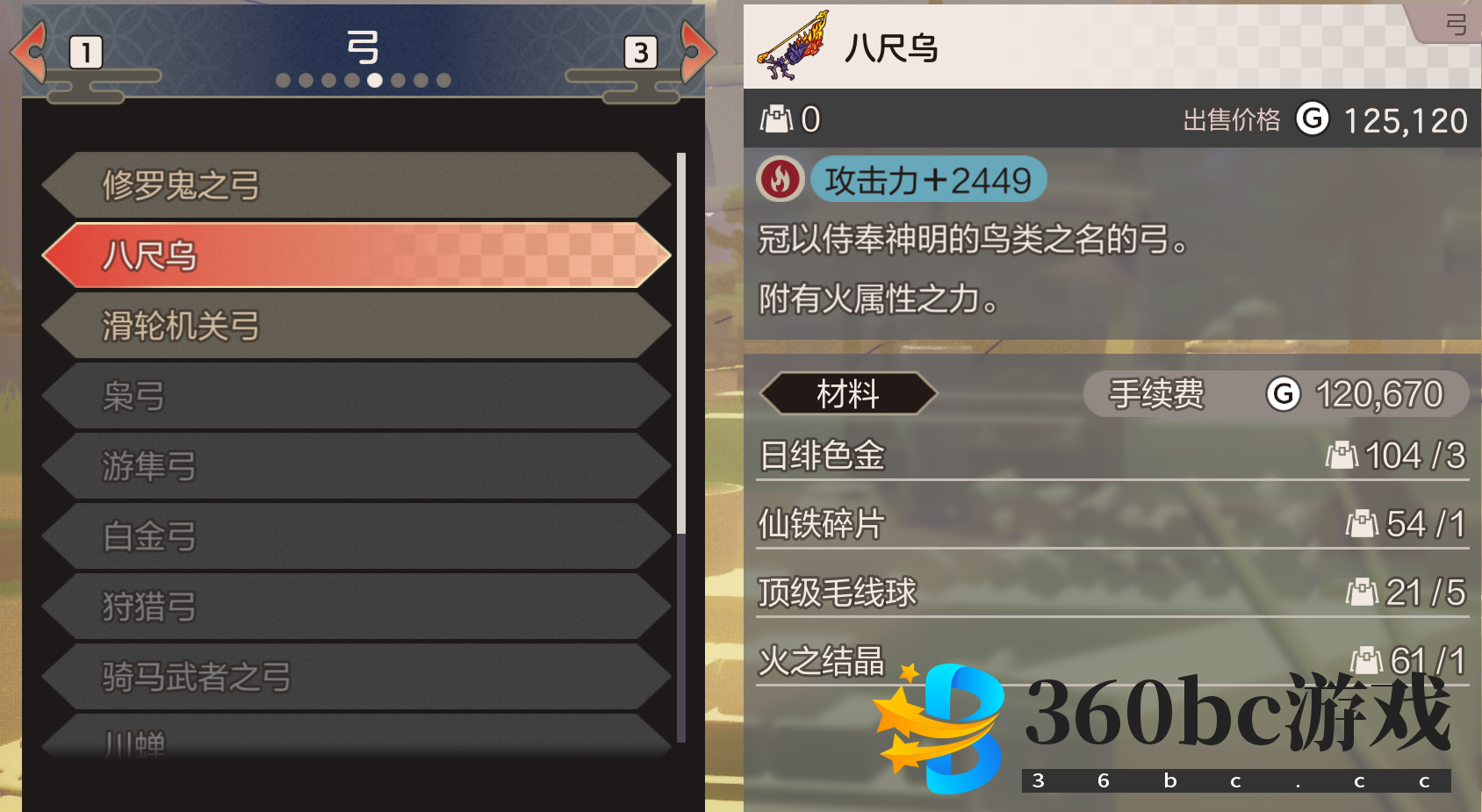This screenshot has width=1482, height=812.
Task: Click the left red arrow for previous category
Action: point(29,52)
